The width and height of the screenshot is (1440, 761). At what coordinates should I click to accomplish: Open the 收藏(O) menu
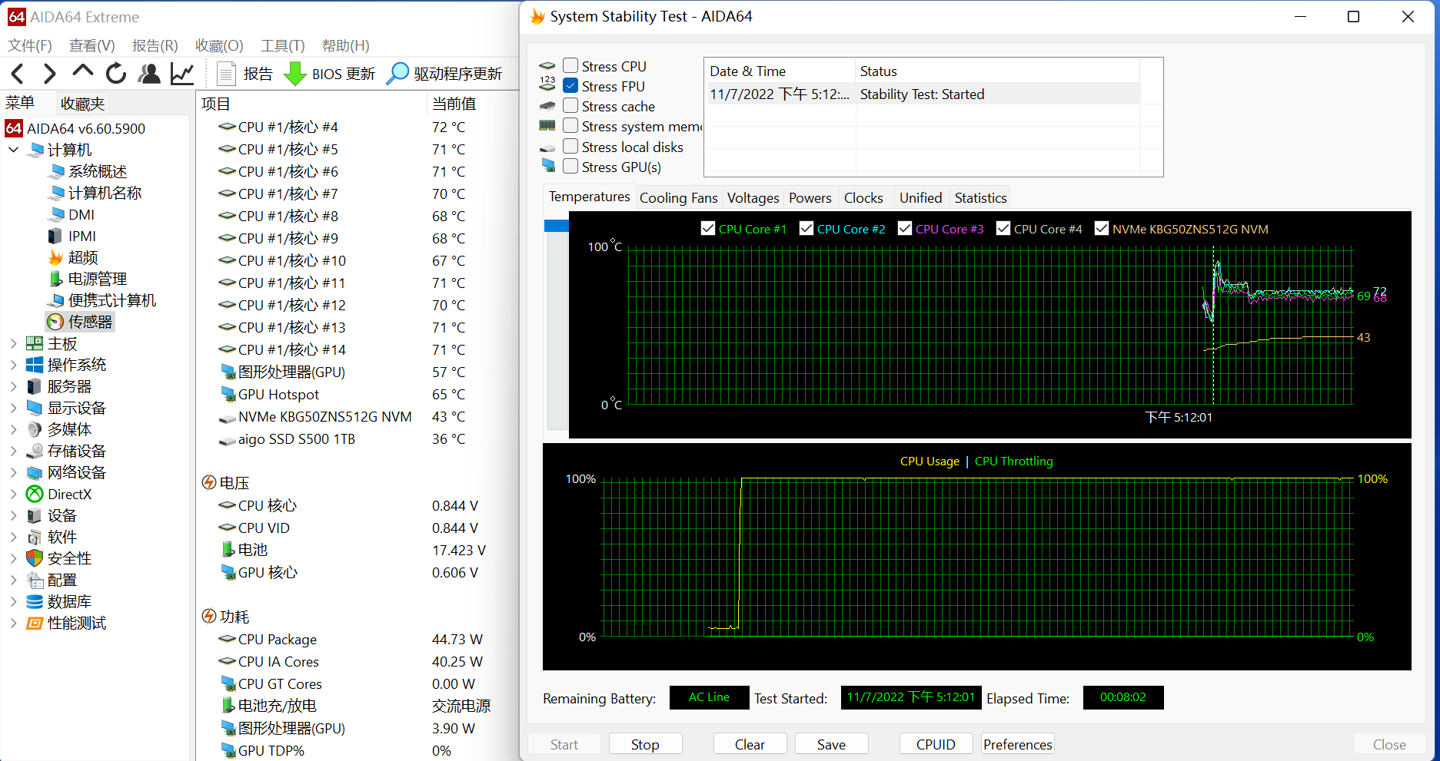click(219, 45)
